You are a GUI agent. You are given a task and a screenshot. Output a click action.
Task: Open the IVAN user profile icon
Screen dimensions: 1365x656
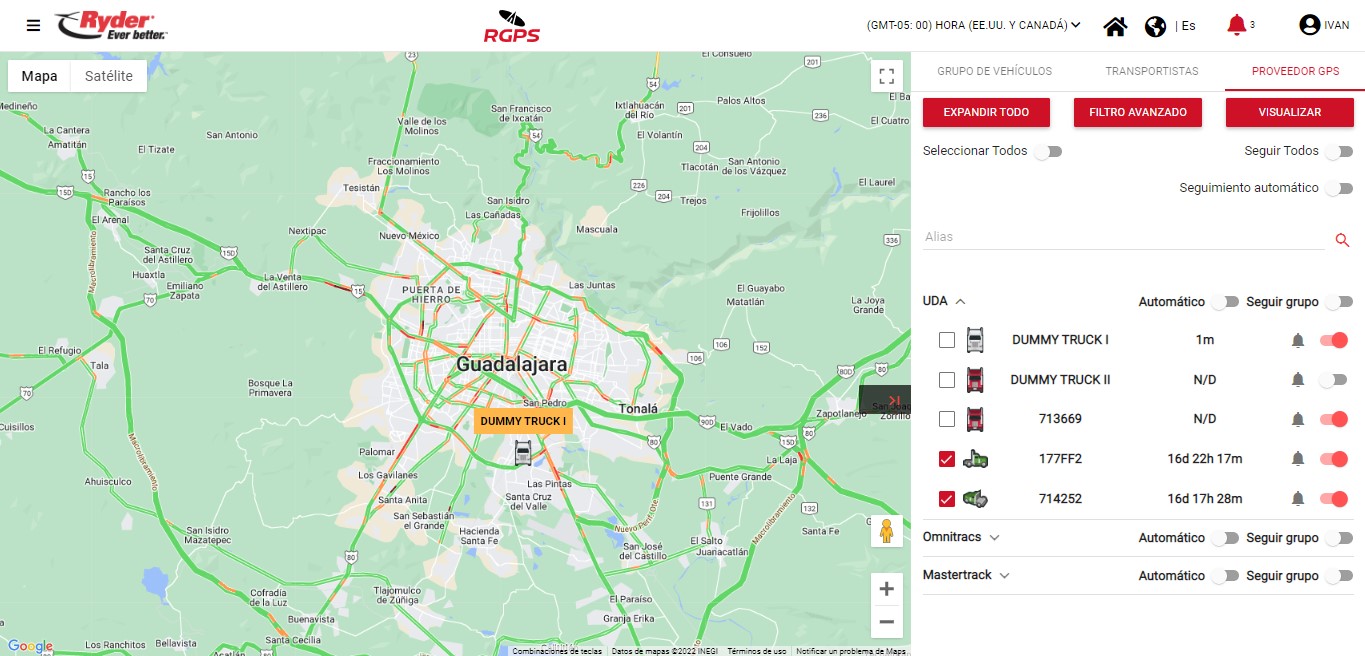(1309, 25)
